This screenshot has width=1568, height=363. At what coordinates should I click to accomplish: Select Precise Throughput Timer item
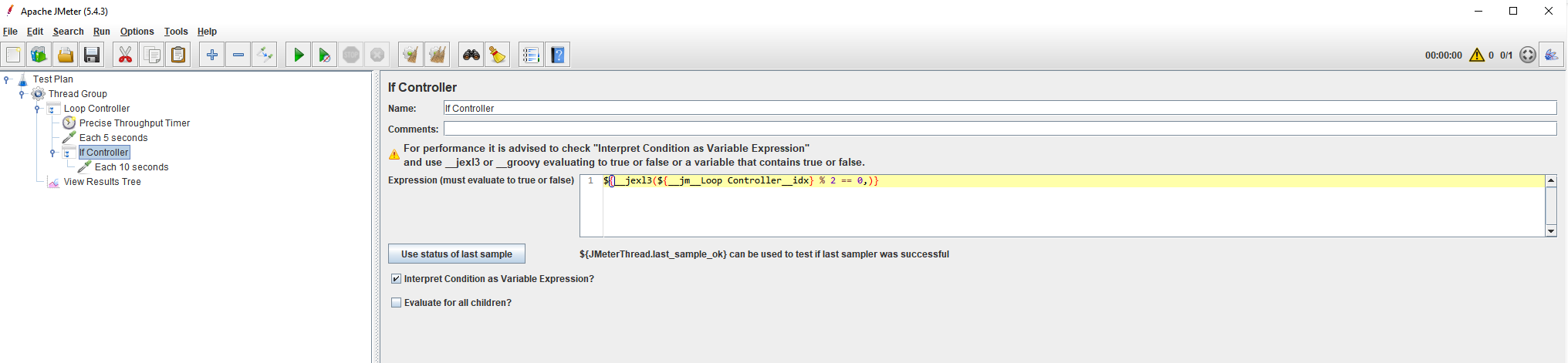point(134,123)
